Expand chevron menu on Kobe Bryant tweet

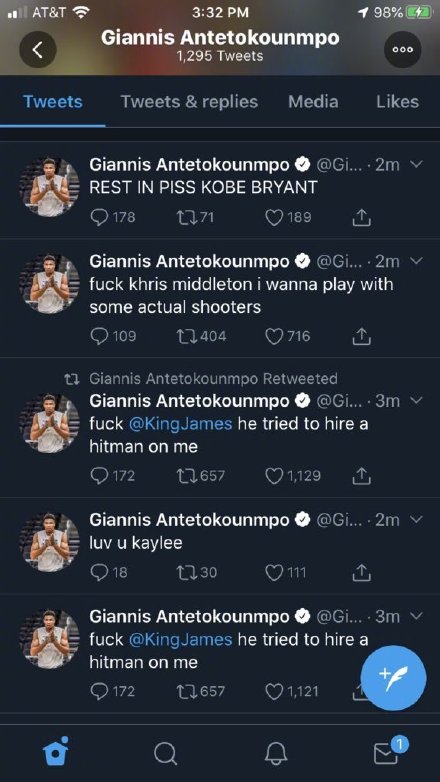tap(418, 164)
